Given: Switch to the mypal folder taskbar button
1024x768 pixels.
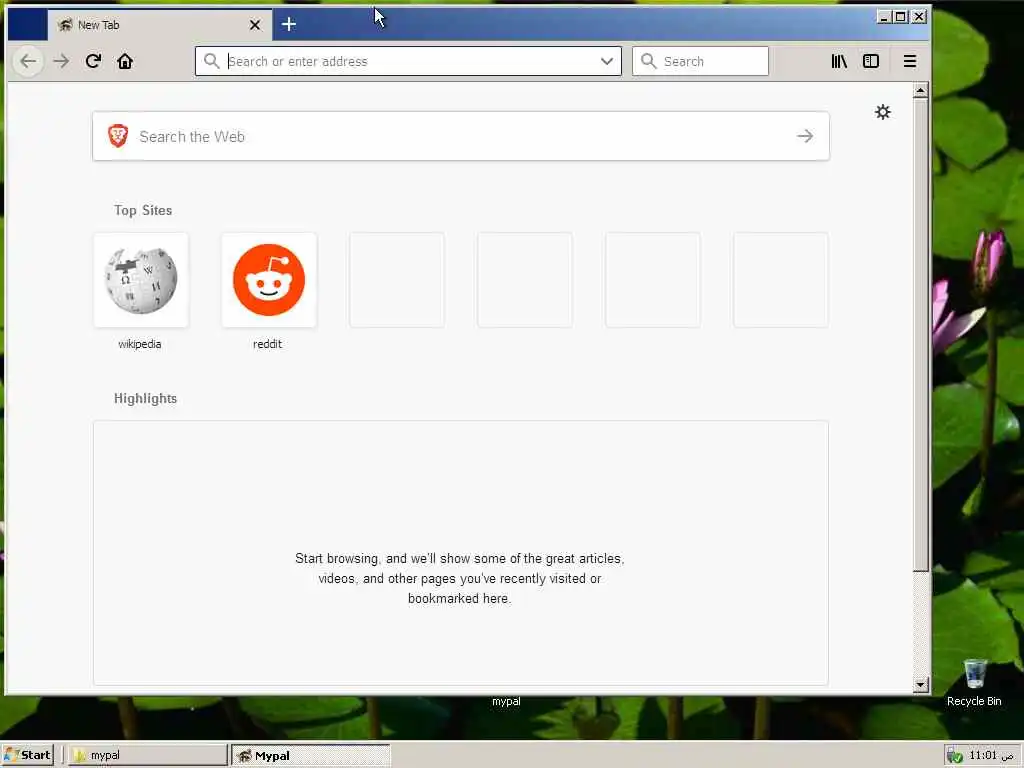Looking at the screenshot, I should pyautogui.click(x=148, y=755).
